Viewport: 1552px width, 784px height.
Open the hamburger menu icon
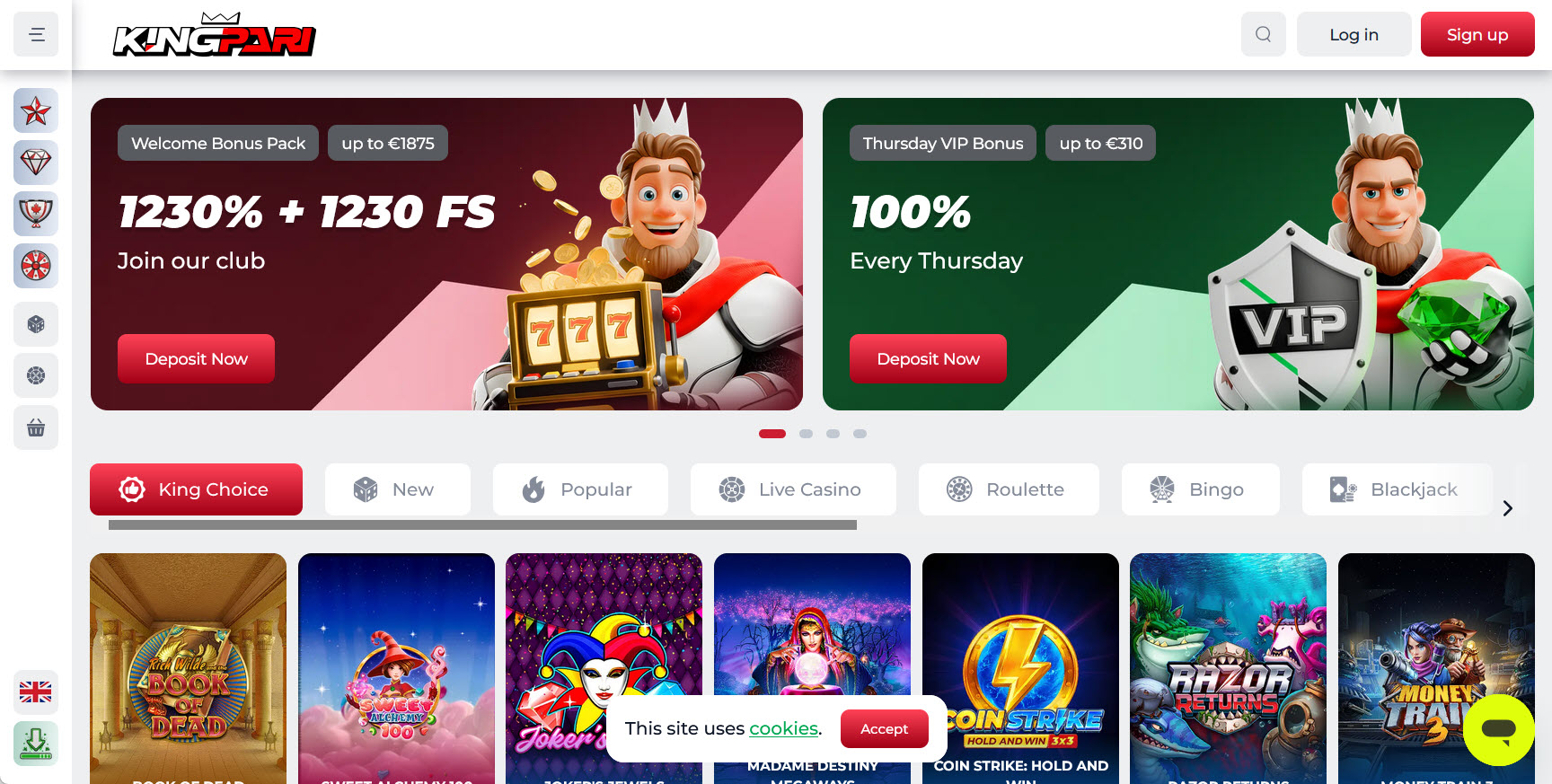[x=36, y=34]
